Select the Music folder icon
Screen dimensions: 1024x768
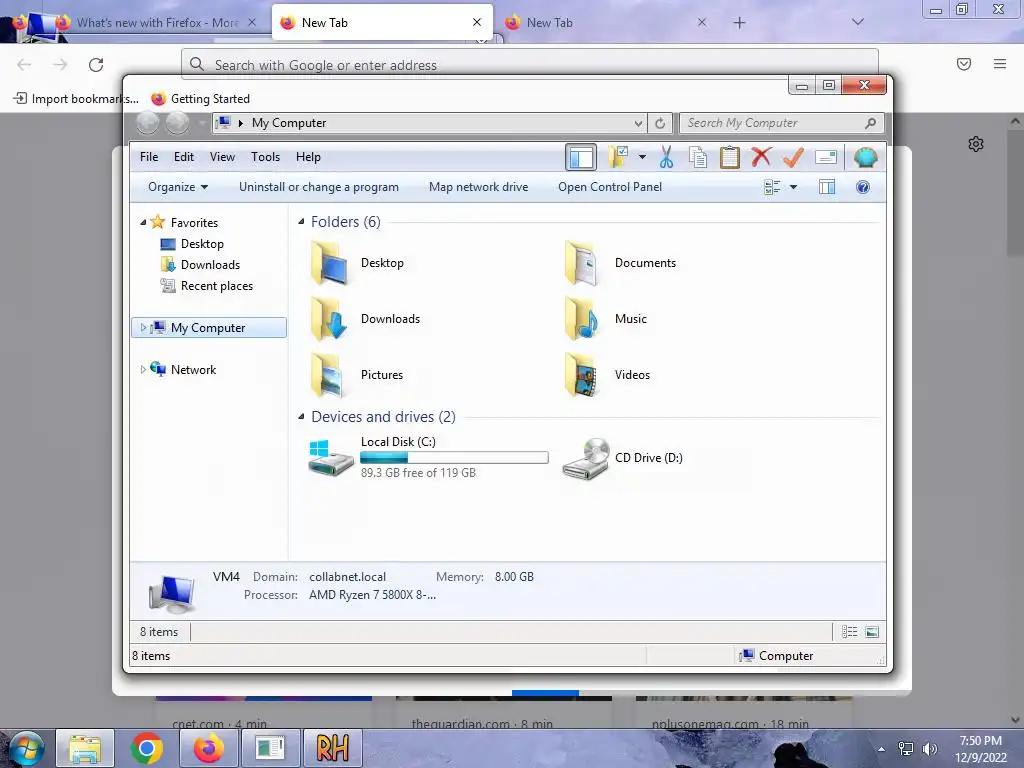pyautogui.click(x=582, y=319)
